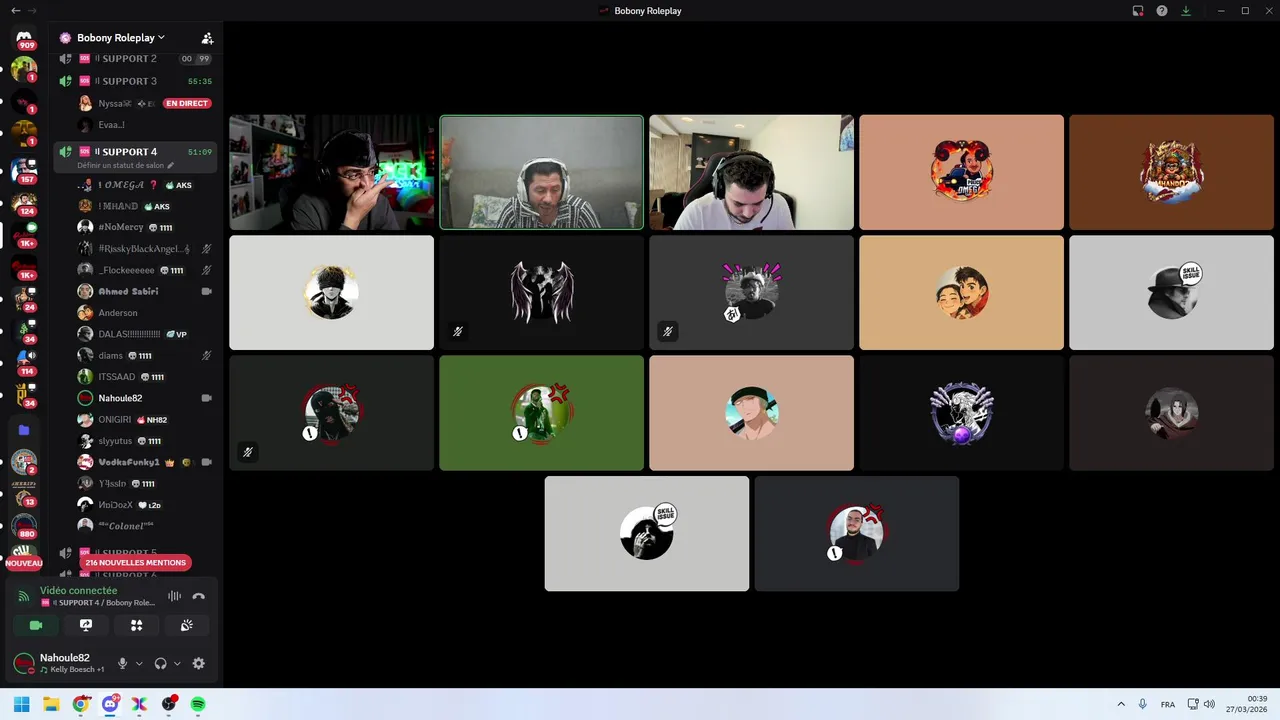Select member ITSSAAD in channel list
1280x720 pixels.
coord(145,377)
